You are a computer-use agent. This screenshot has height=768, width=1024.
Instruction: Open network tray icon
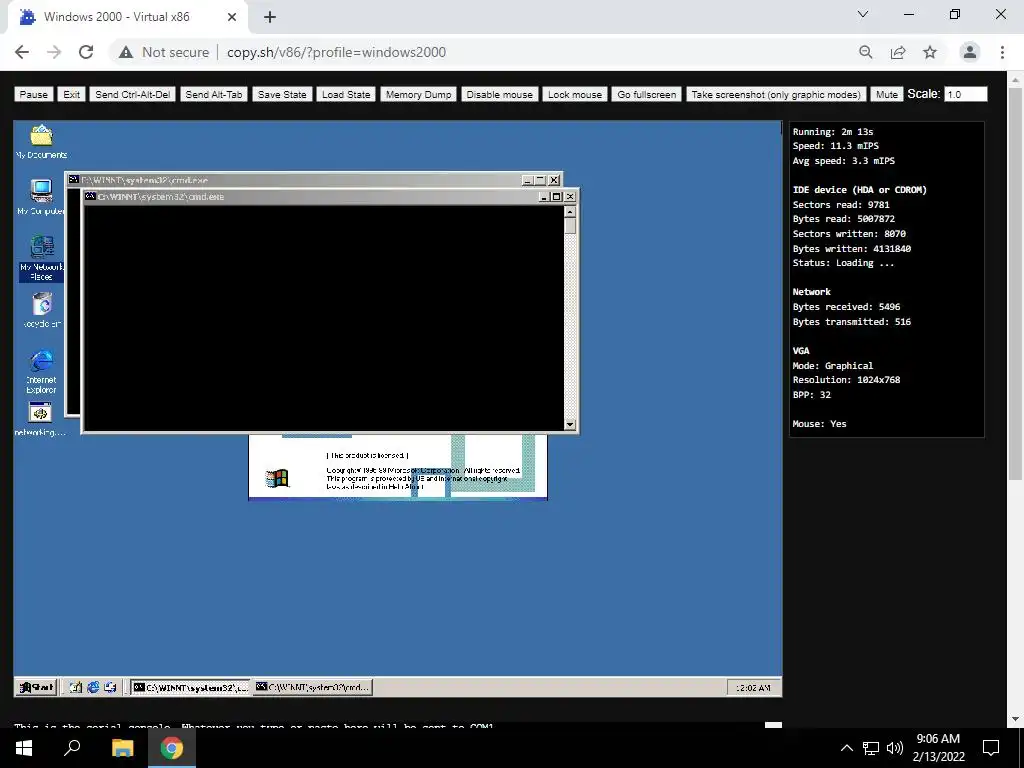point(871,748)
